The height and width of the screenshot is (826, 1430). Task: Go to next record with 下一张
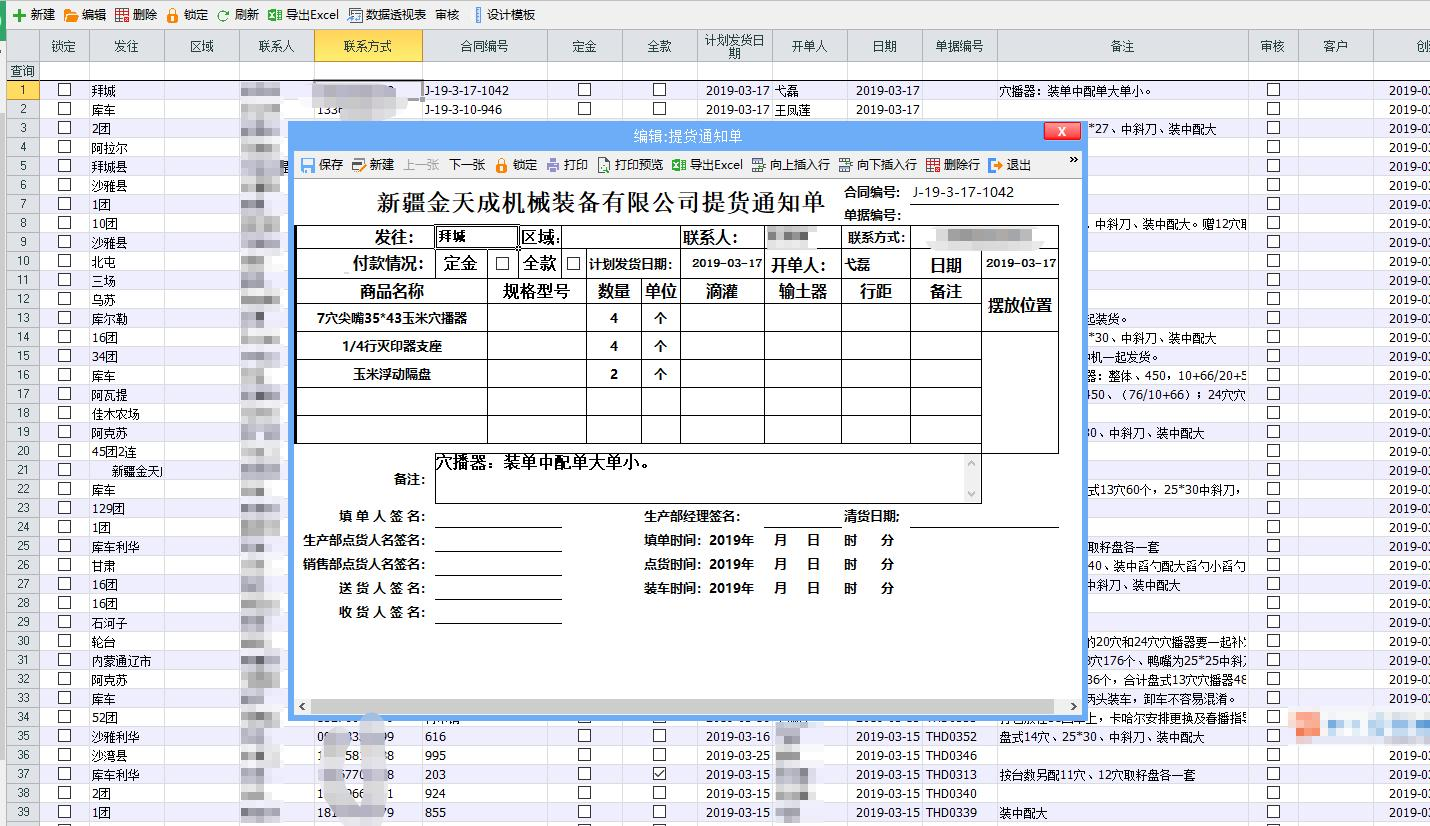[467, 165]
